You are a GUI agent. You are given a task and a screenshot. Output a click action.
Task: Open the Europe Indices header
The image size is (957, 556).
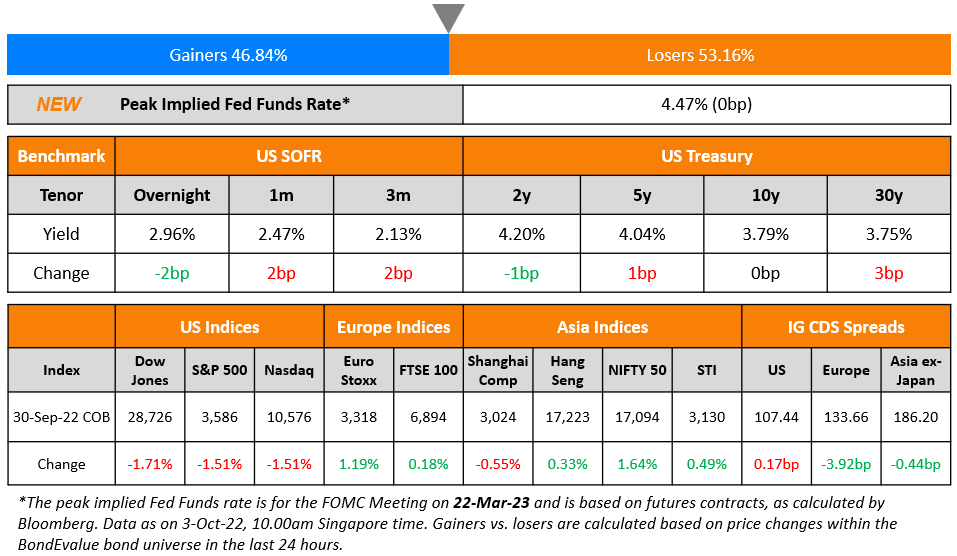pyautogui.click(x=393, y=327)
